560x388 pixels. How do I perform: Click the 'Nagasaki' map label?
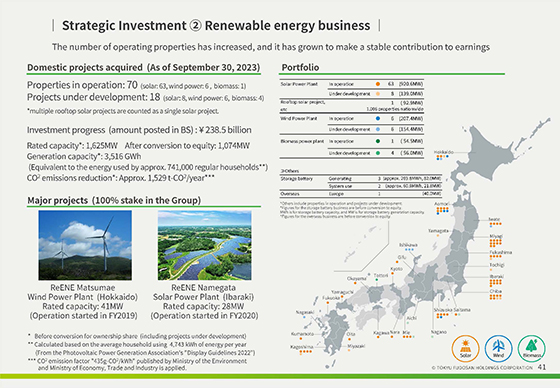pyautogui.click(x=305, y=312)
